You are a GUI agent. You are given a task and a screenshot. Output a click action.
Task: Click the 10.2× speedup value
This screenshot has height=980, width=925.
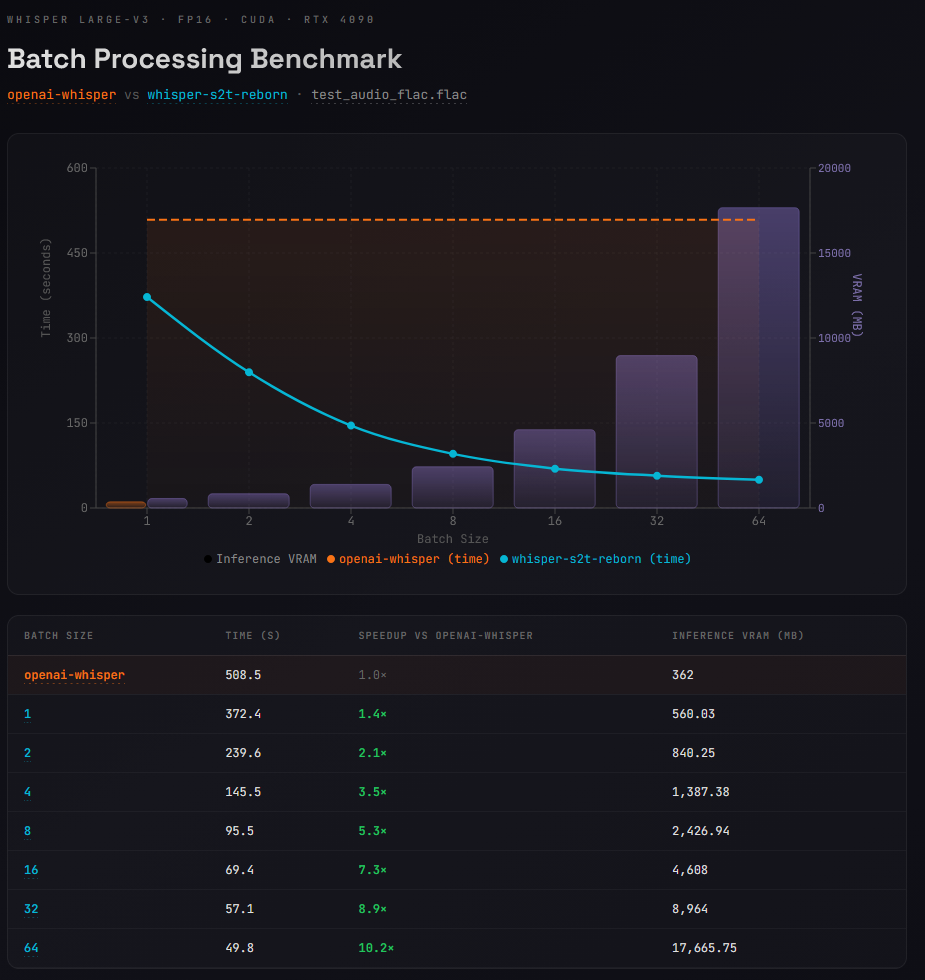pos(376,948)
